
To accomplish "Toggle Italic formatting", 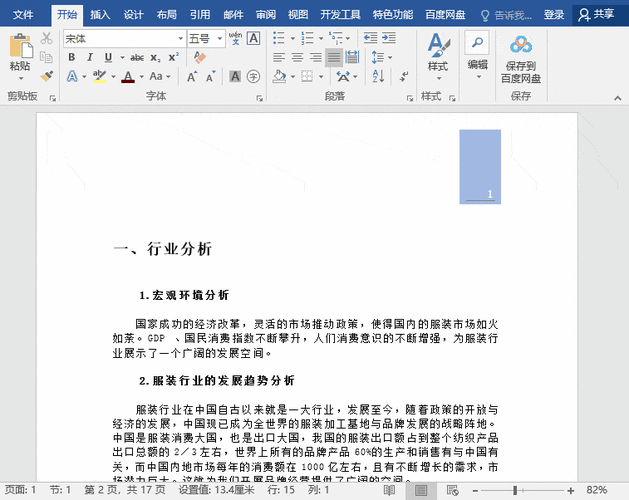I will point(90,57).
